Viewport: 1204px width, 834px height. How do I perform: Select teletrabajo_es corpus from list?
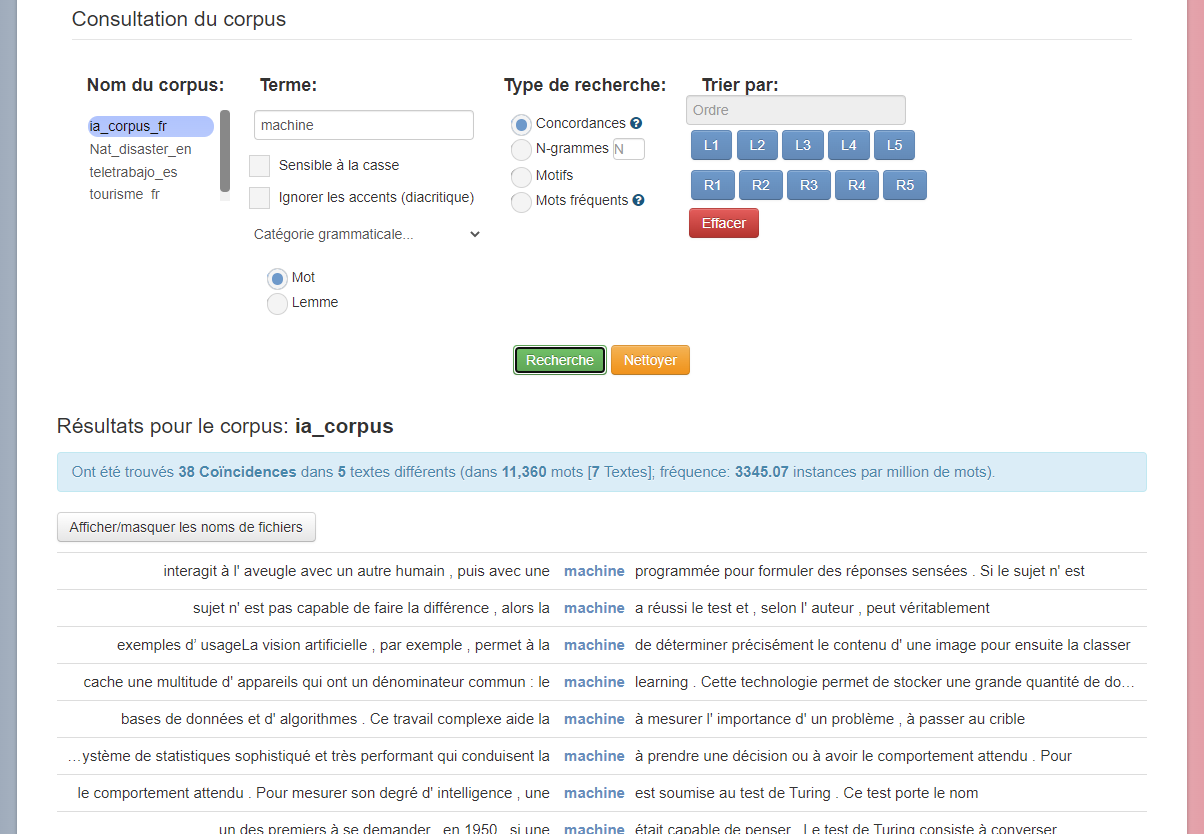coord(133,172)
